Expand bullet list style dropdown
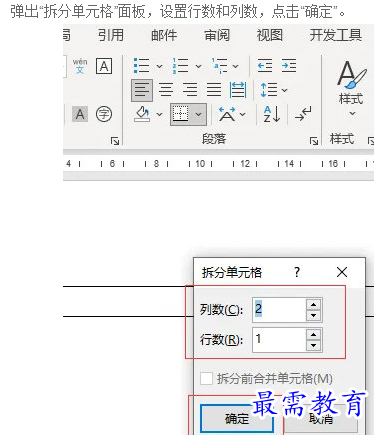374x435 pixels. (159, 66)
